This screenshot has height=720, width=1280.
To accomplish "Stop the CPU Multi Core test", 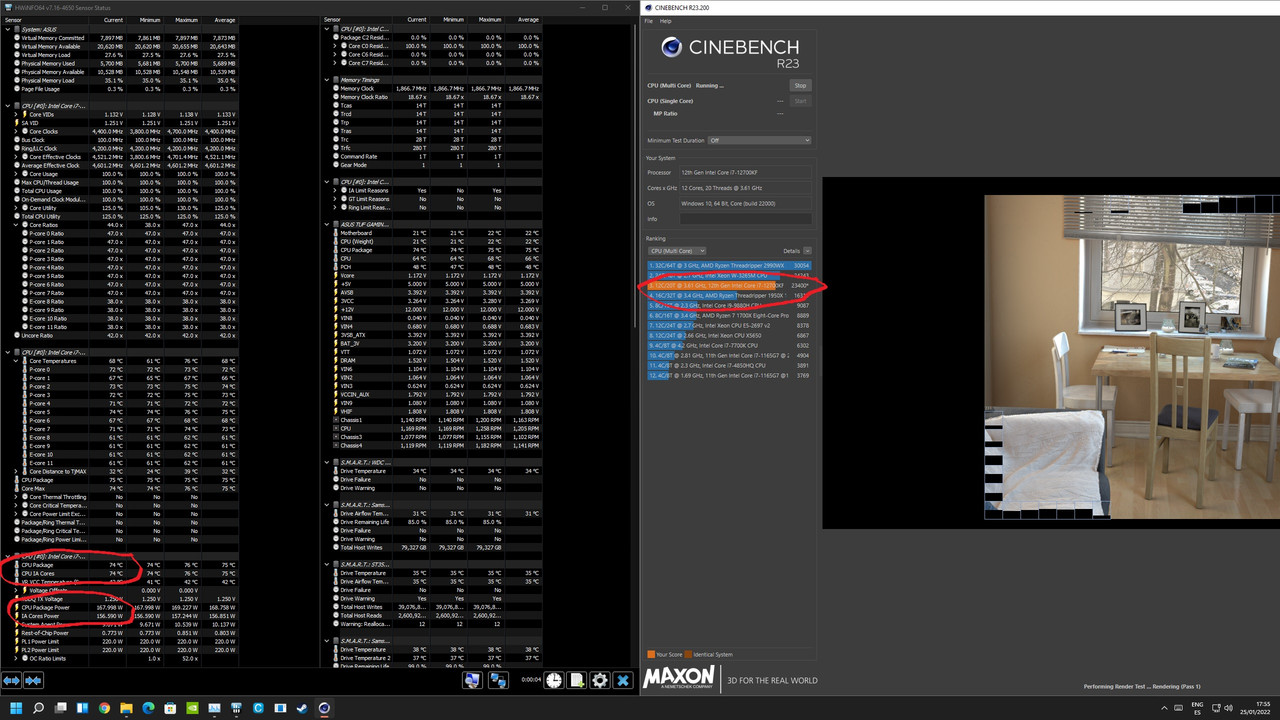I will pos(800,86).
